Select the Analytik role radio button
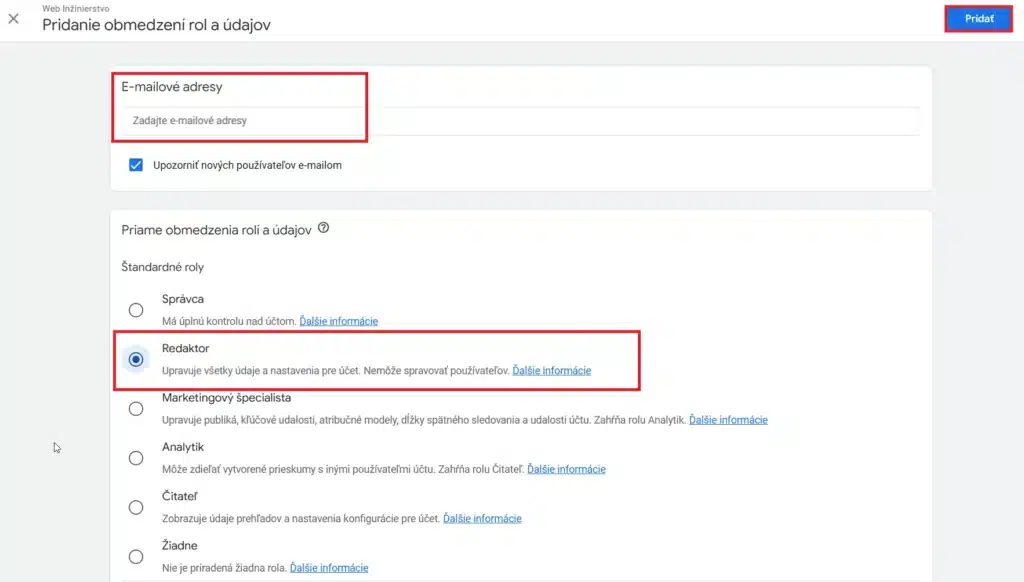This screenshot has height=582, width=1024. pyautogui.click(x=136, y=457)
